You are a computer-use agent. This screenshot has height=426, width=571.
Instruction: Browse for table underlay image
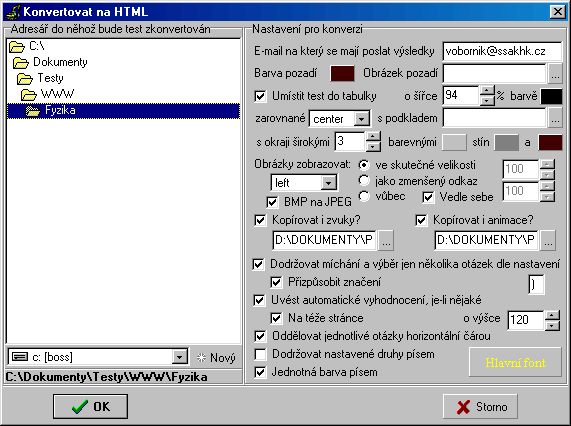555,118
